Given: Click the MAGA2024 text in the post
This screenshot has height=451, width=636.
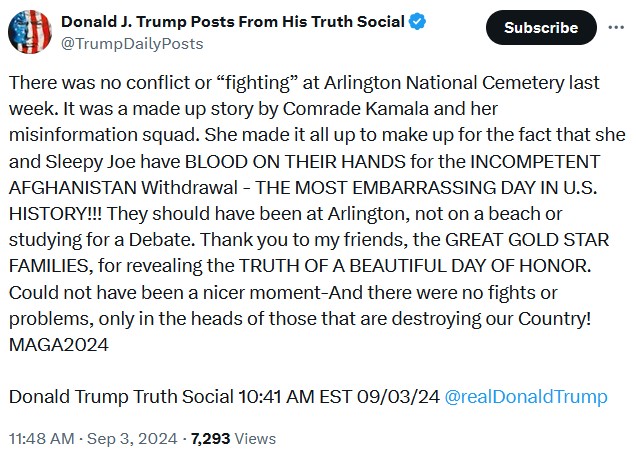Looking at the screenshot, I should (58, 345).
